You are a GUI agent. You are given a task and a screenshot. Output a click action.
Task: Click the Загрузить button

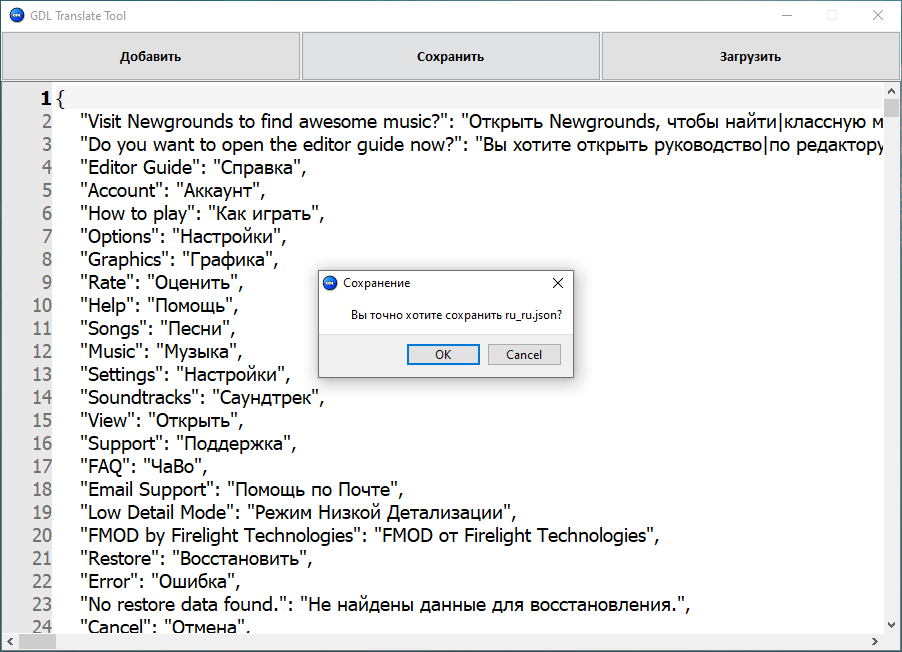point(750,56)
